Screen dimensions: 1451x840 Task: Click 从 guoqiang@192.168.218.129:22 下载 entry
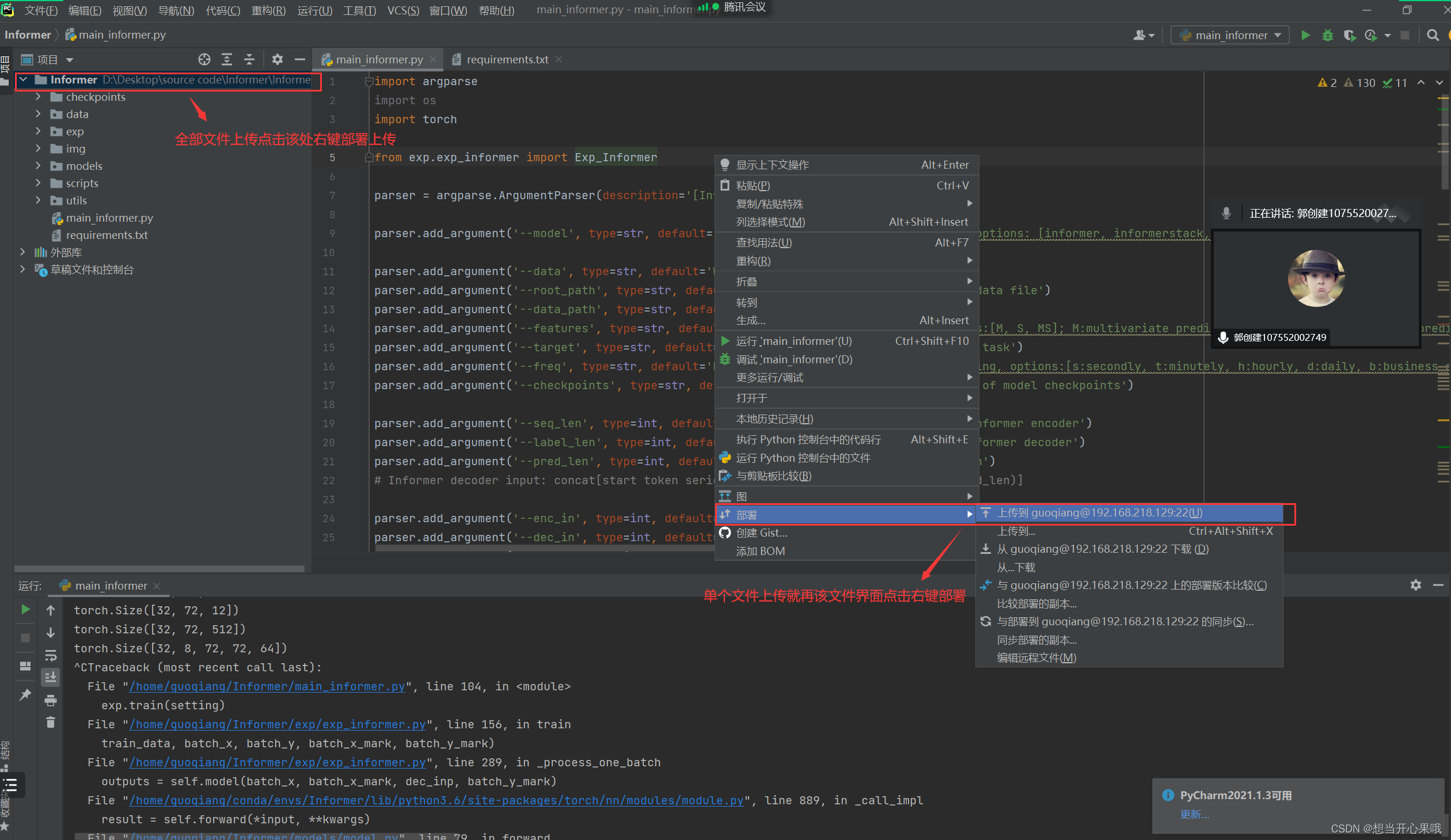point(1129,549)
